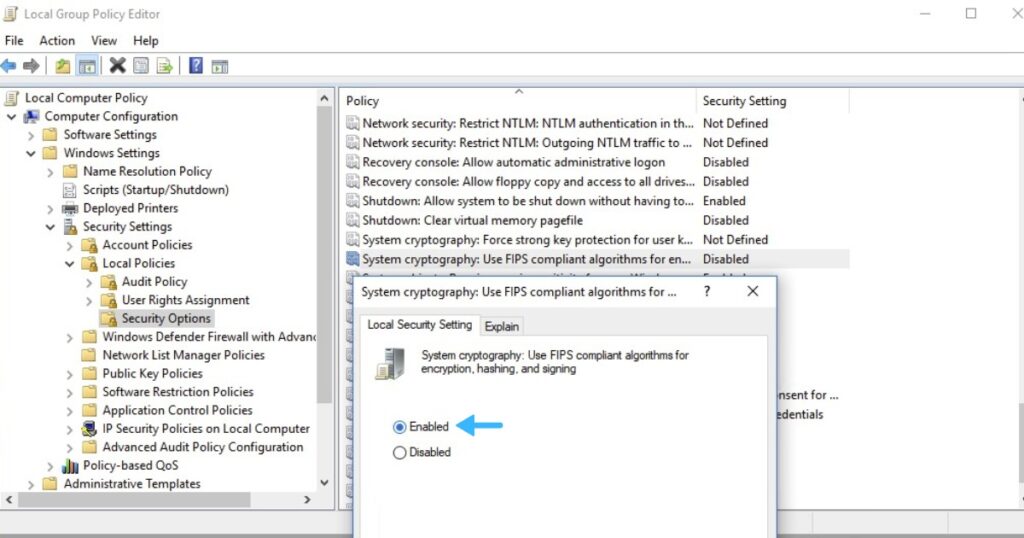1024x538 pixels.
Task: Select the Enabled radio button
Action: [400, 427]
